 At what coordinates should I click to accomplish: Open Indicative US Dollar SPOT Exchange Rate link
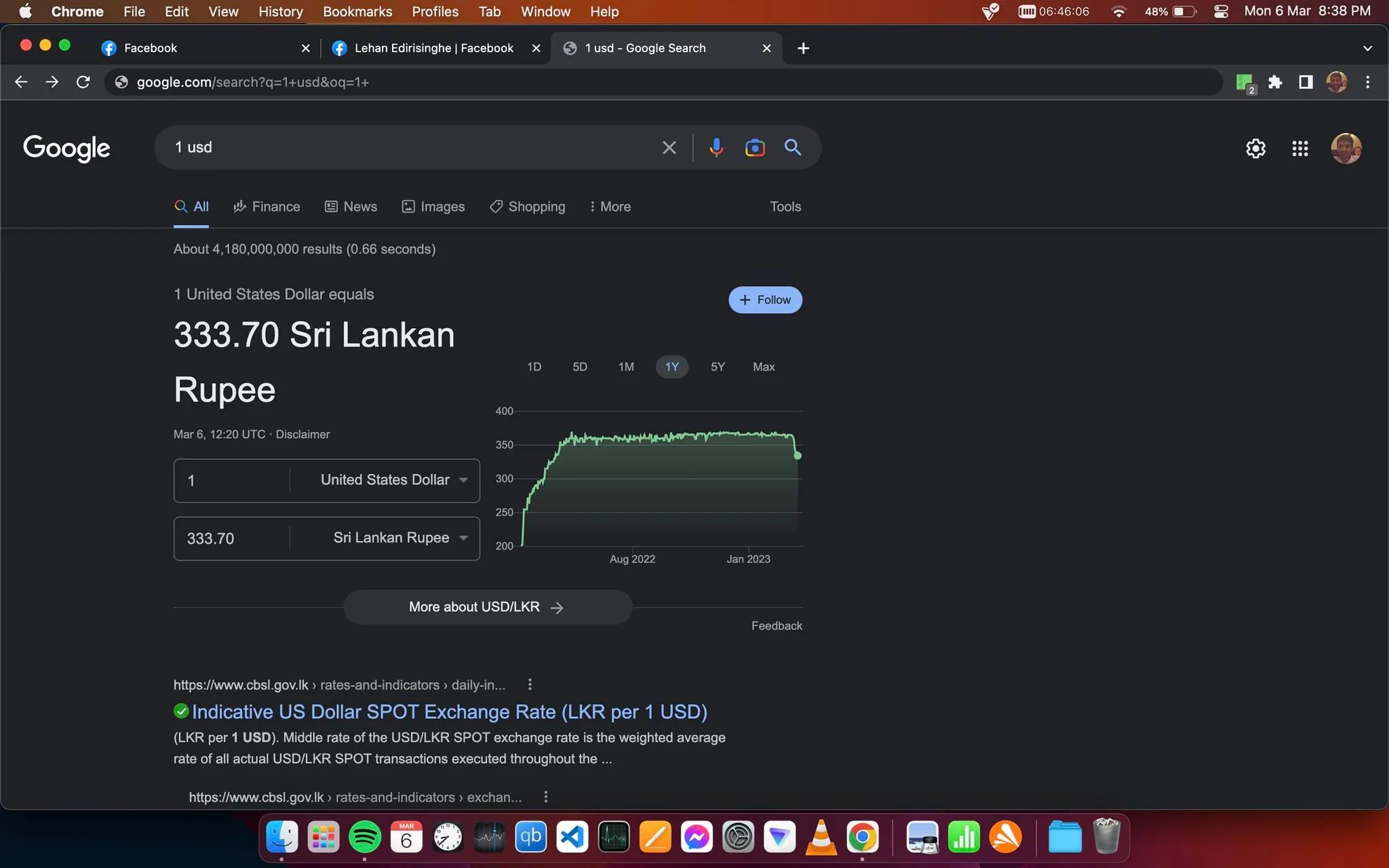[x=449, y=712]
